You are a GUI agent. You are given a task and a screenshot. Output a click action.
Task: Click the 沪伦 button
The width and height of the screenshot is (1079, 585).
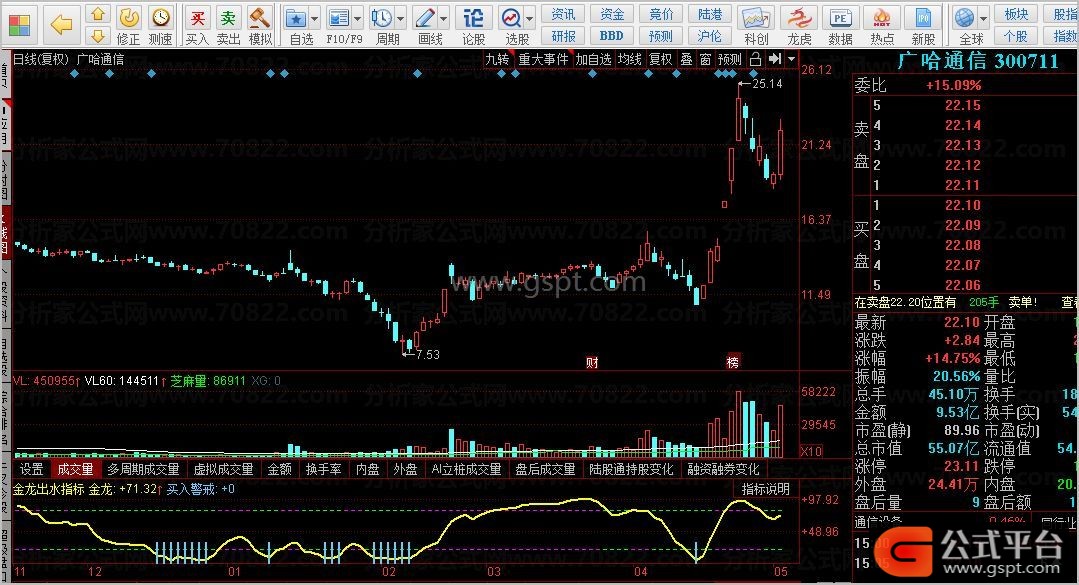tap(710, 36)
